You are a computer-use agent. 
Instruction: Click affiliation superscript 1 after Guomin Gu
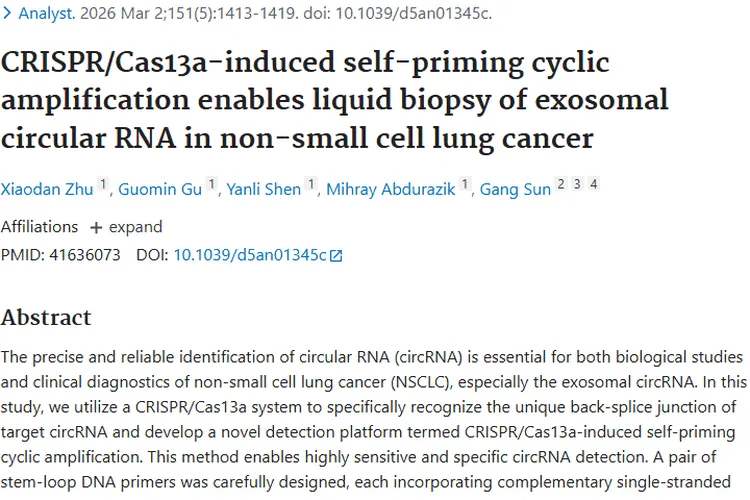[211, 185]
